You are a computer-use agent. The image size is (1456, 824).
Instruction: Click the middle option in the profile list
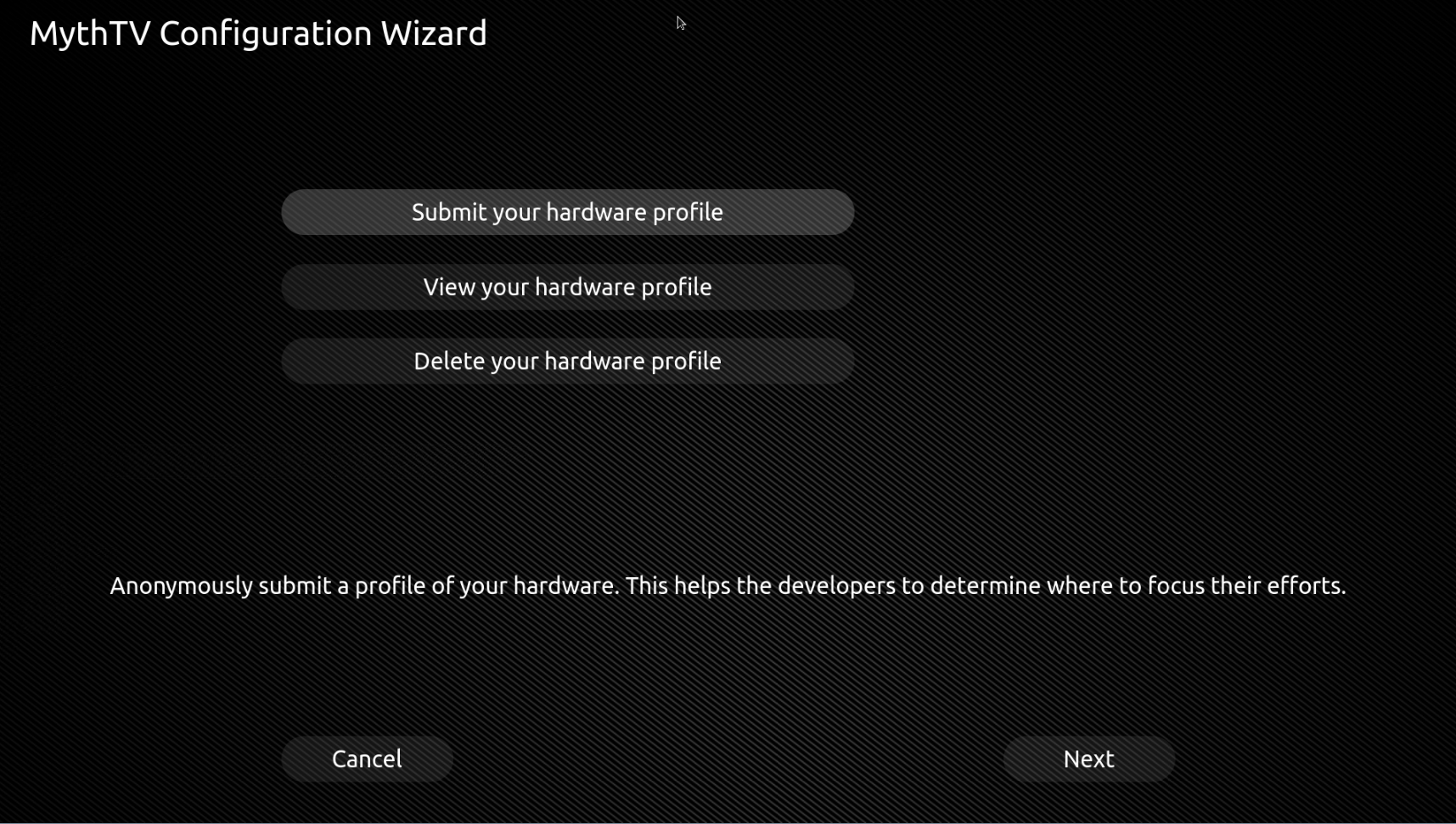[567, 287]
